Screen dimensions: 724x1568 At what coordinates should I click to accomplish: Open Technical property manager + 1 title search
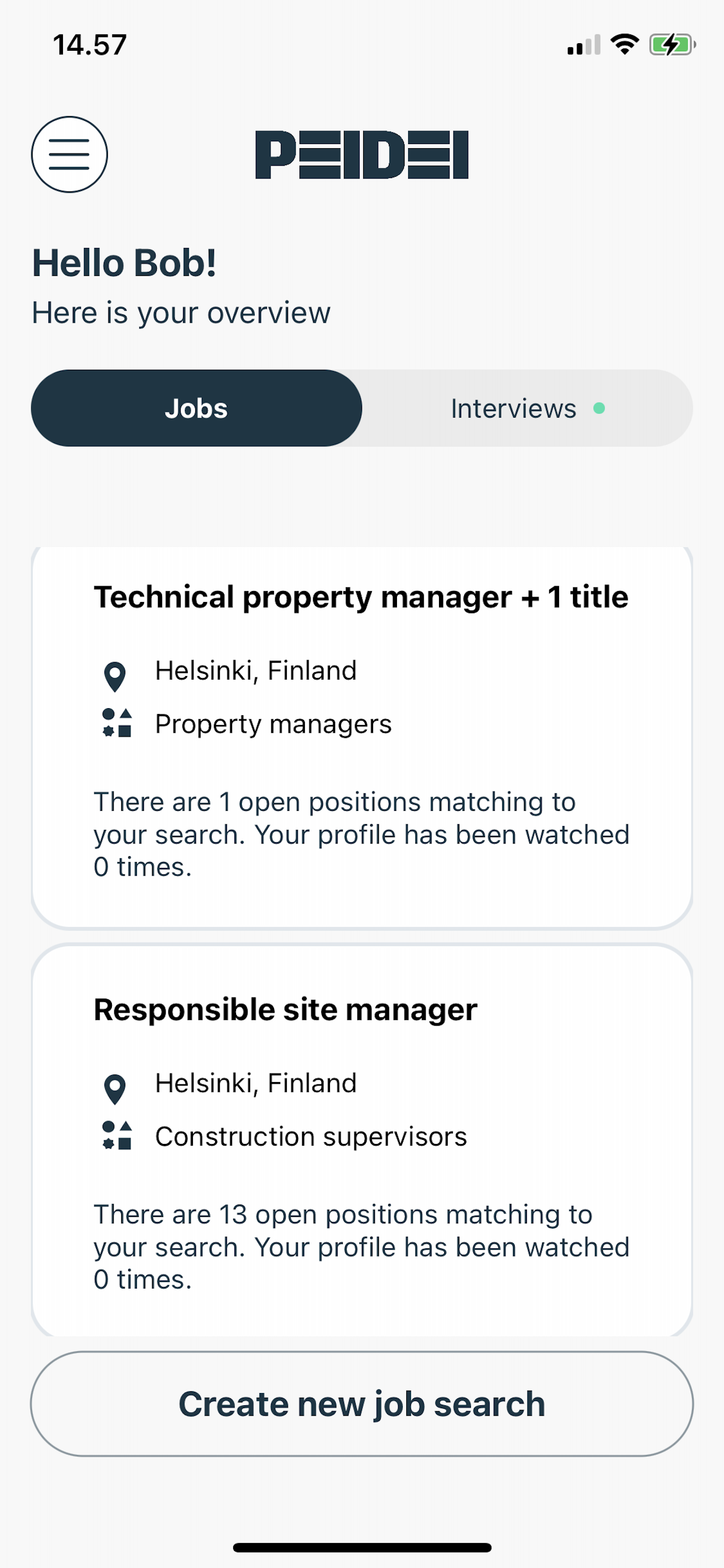click(362, 738)
